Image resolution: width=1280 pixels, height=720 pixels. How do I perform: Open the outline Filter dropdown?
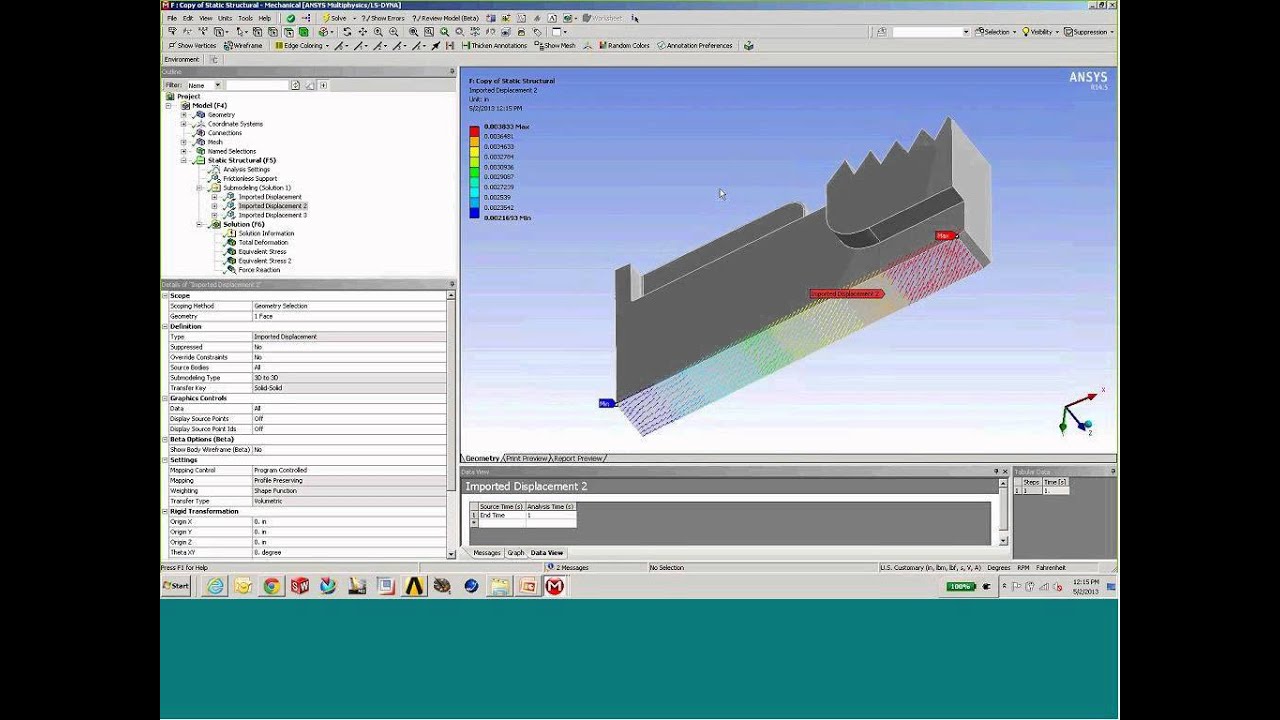(204, 85)
